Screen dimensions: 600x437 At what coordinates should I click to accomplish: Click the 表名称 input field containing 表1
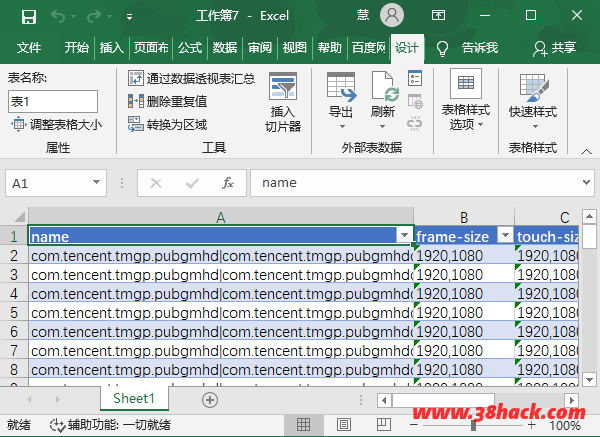click(x=53, y=101)
